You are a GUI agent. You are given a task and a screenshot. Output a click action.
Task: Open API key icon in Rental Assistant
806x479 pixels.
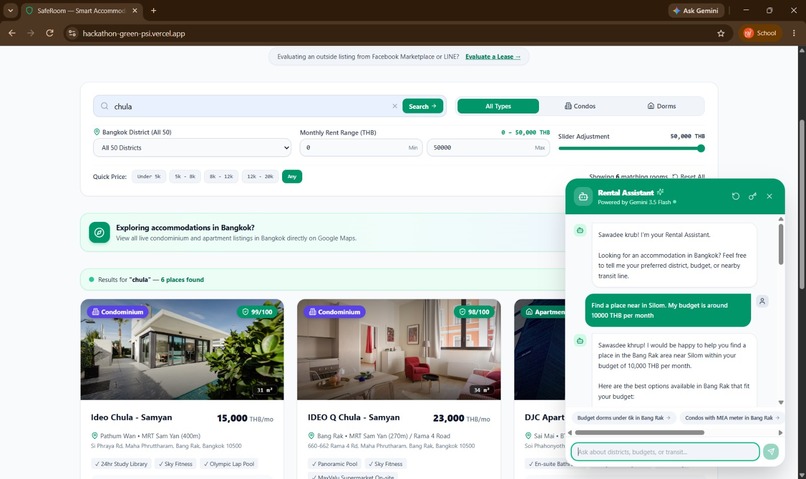coord(753,196)
